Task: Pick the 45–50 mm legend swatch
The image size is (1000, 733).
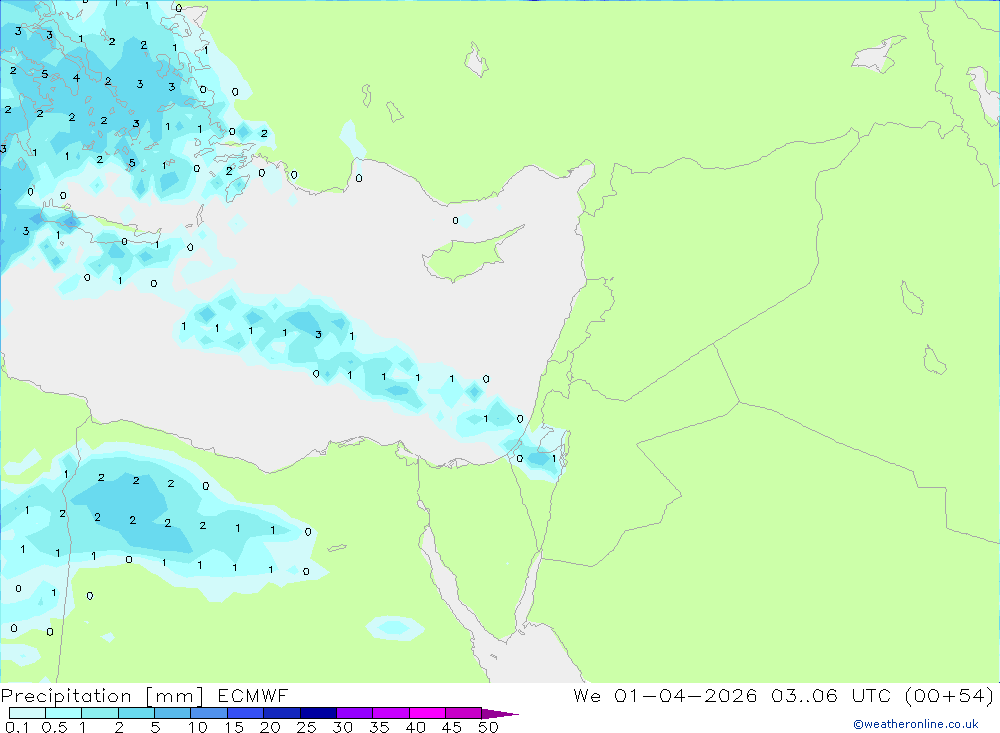Action: [464, 713]
